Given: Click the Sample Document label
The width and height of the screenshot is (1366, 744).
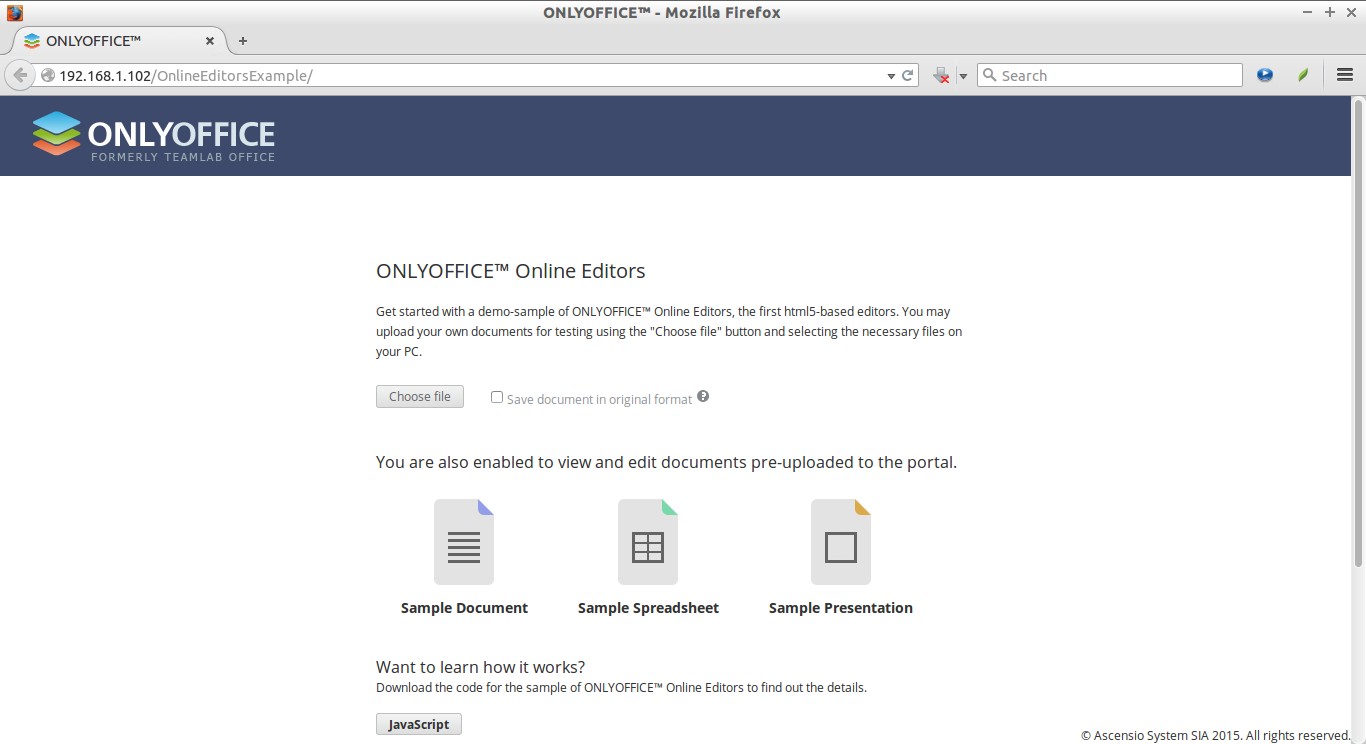Looking at the screenshot, I should [x=464, y=608].
